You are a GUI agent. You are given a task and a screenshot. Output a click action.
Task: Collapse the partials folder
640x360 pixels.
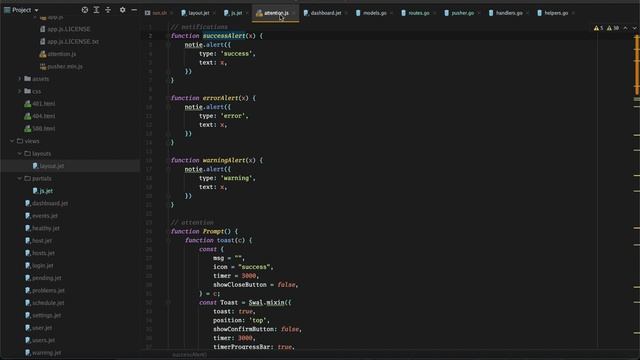[19, 178]
